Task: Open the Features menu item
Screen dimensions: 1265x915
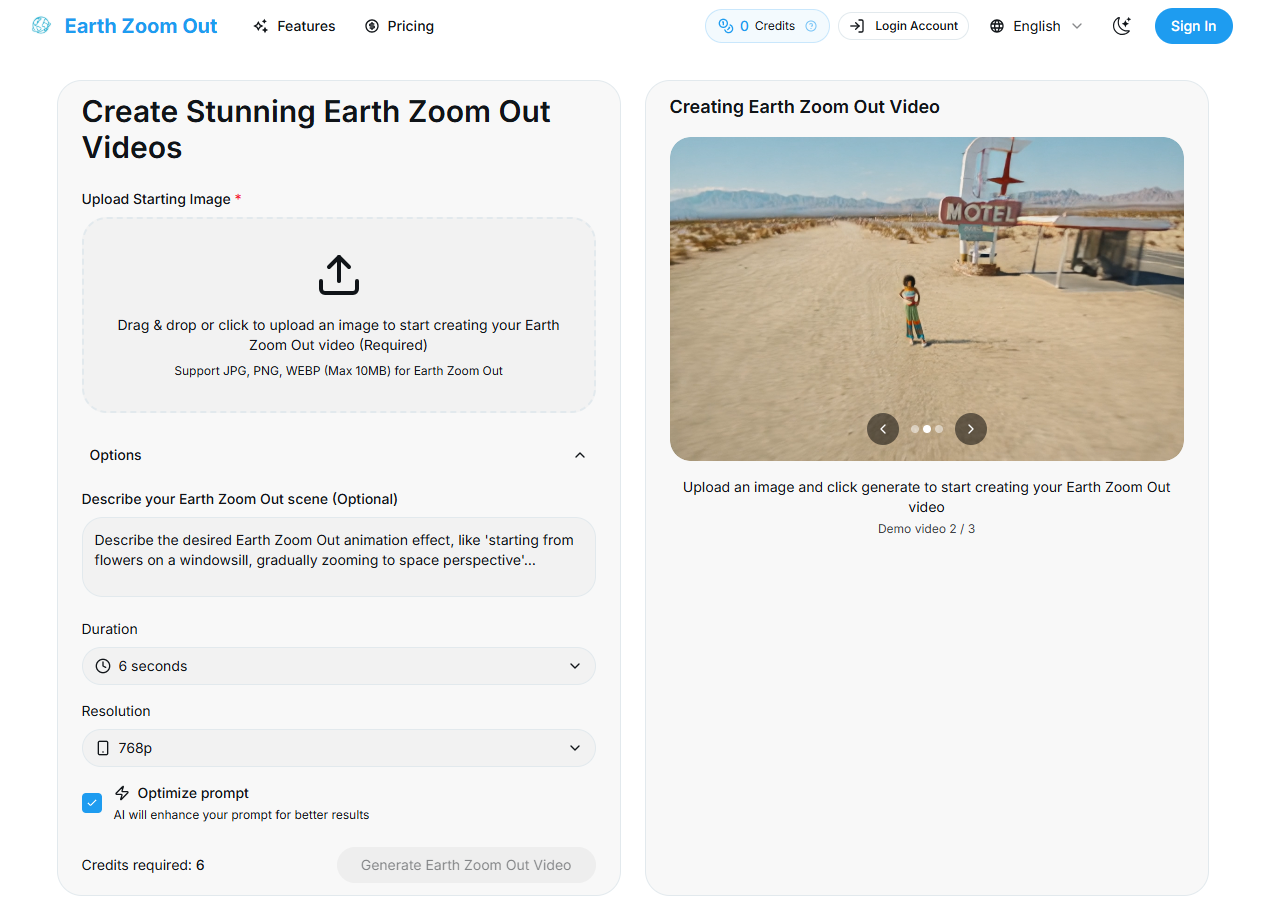Action: 294,26
